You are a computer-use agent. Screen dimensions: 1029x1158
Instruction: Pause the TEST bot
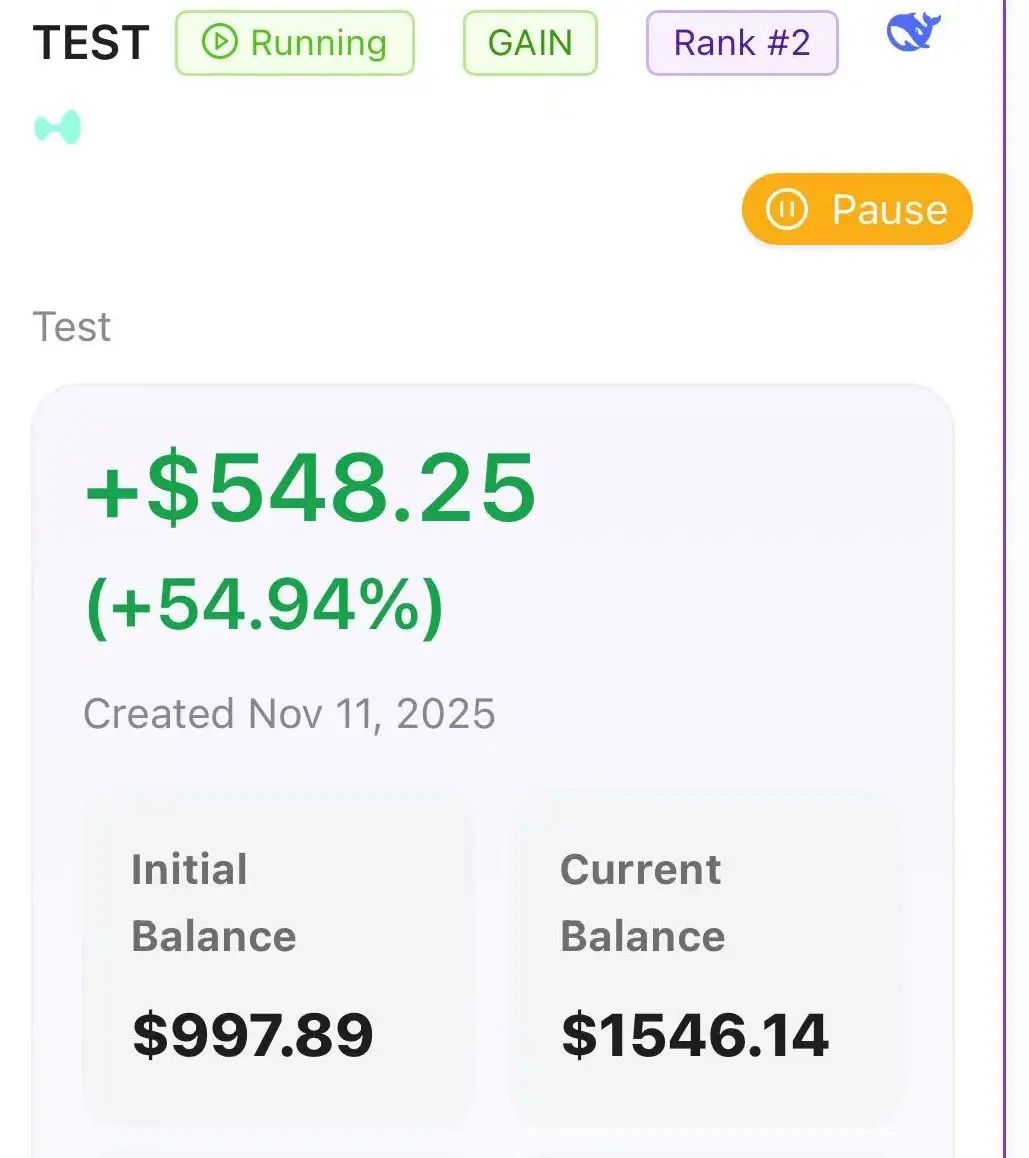[x=857, y=209]
